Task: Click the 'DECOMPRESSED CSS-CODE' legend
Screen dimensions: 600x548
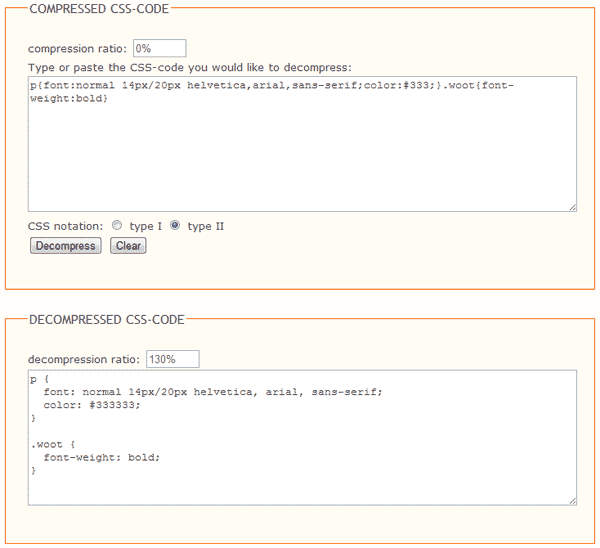Action: [107, 320]
